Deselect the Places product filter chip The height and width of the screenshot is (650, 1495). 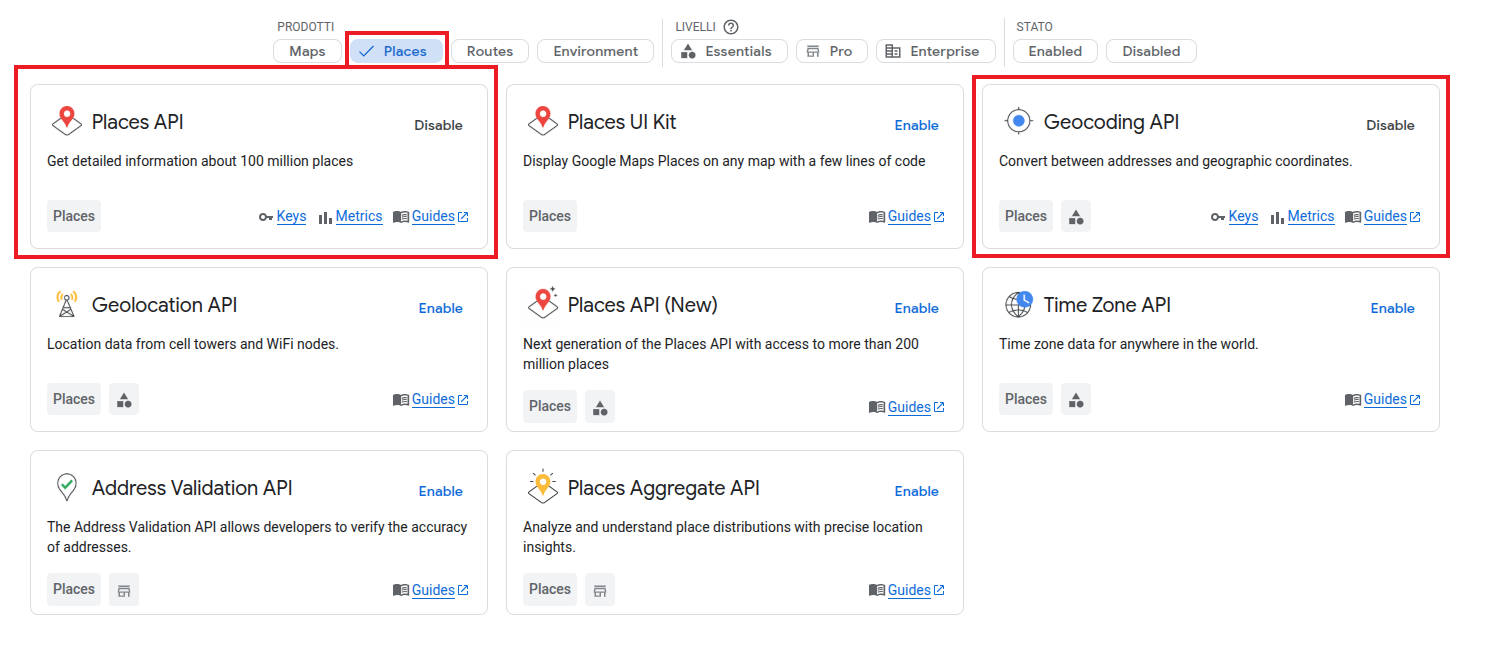(x=396, y=51)
